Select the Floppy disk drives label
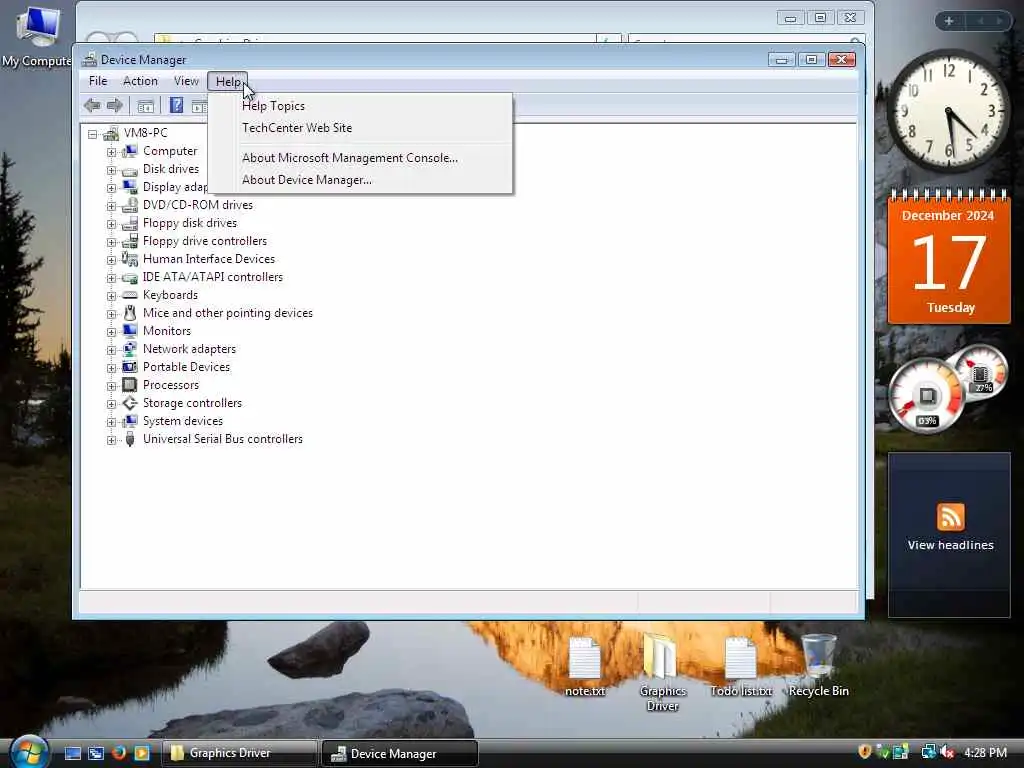The height and width of the screenshot is (768, 1024). (190, 223)
